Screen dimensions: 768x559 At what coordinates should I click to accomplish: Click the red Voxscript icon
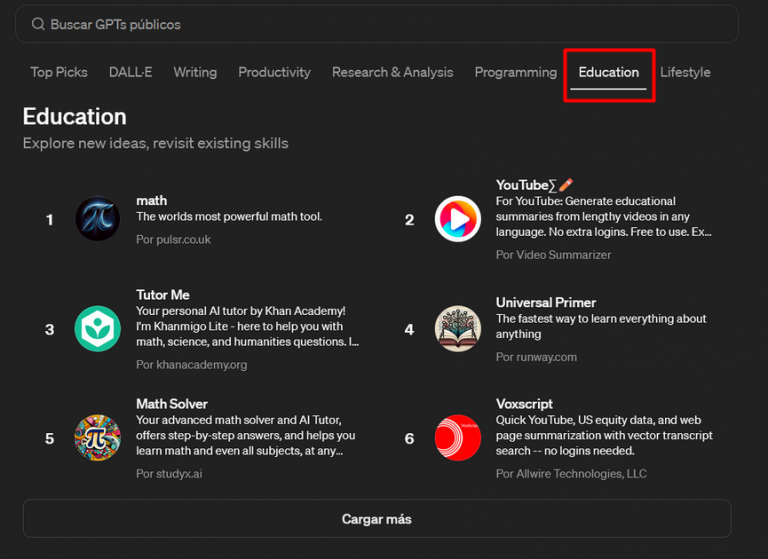point(457,438)
